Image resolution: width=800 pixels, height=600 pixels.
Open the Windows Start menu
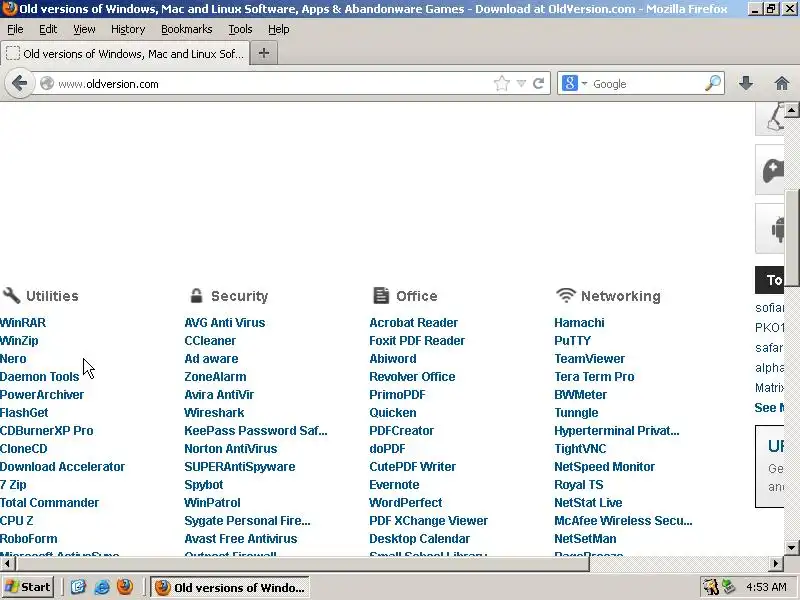29,587
